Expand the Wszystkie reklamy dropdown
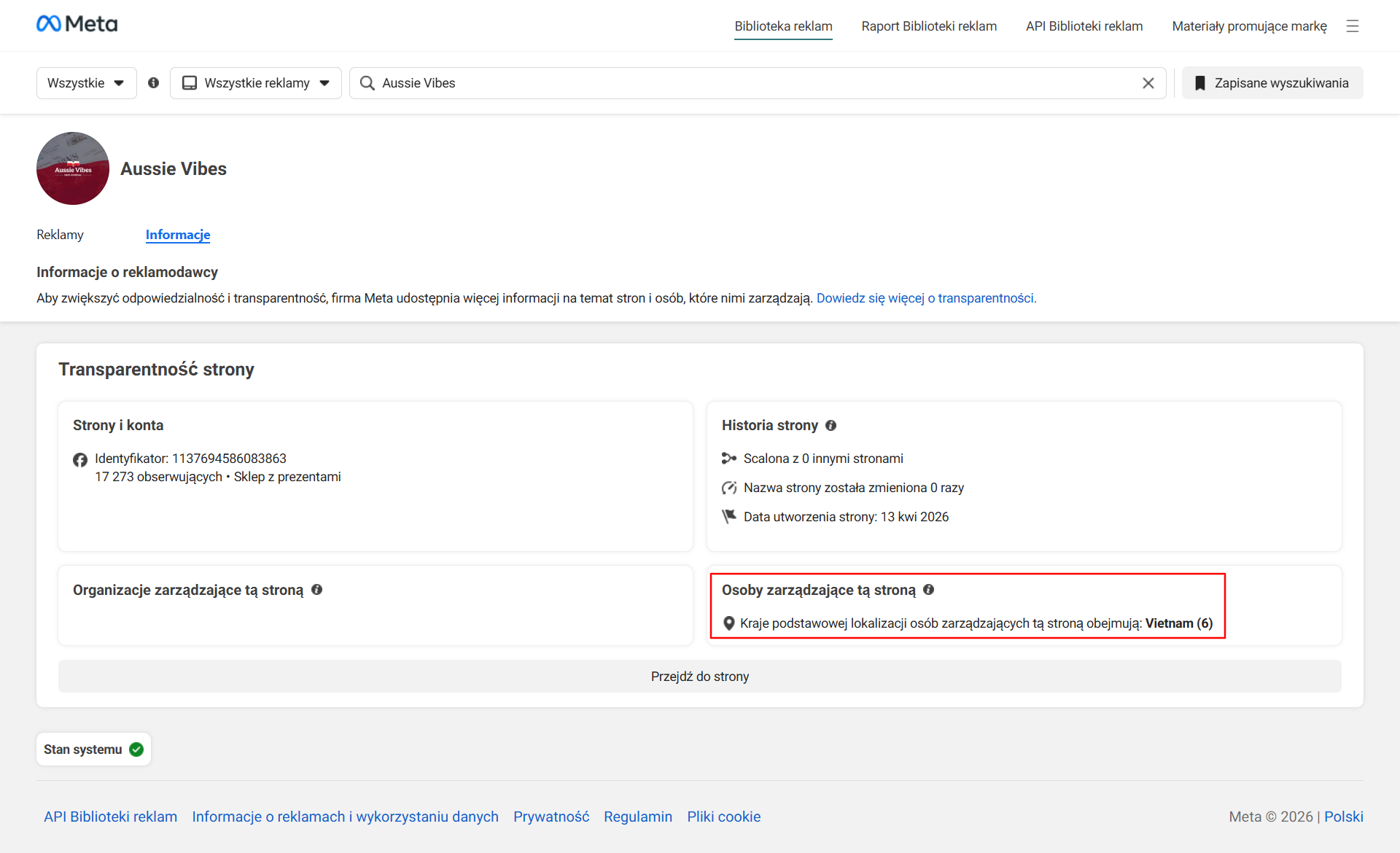Image resolution: width=1400 pixels, height=853 pixels. (256, 83)
